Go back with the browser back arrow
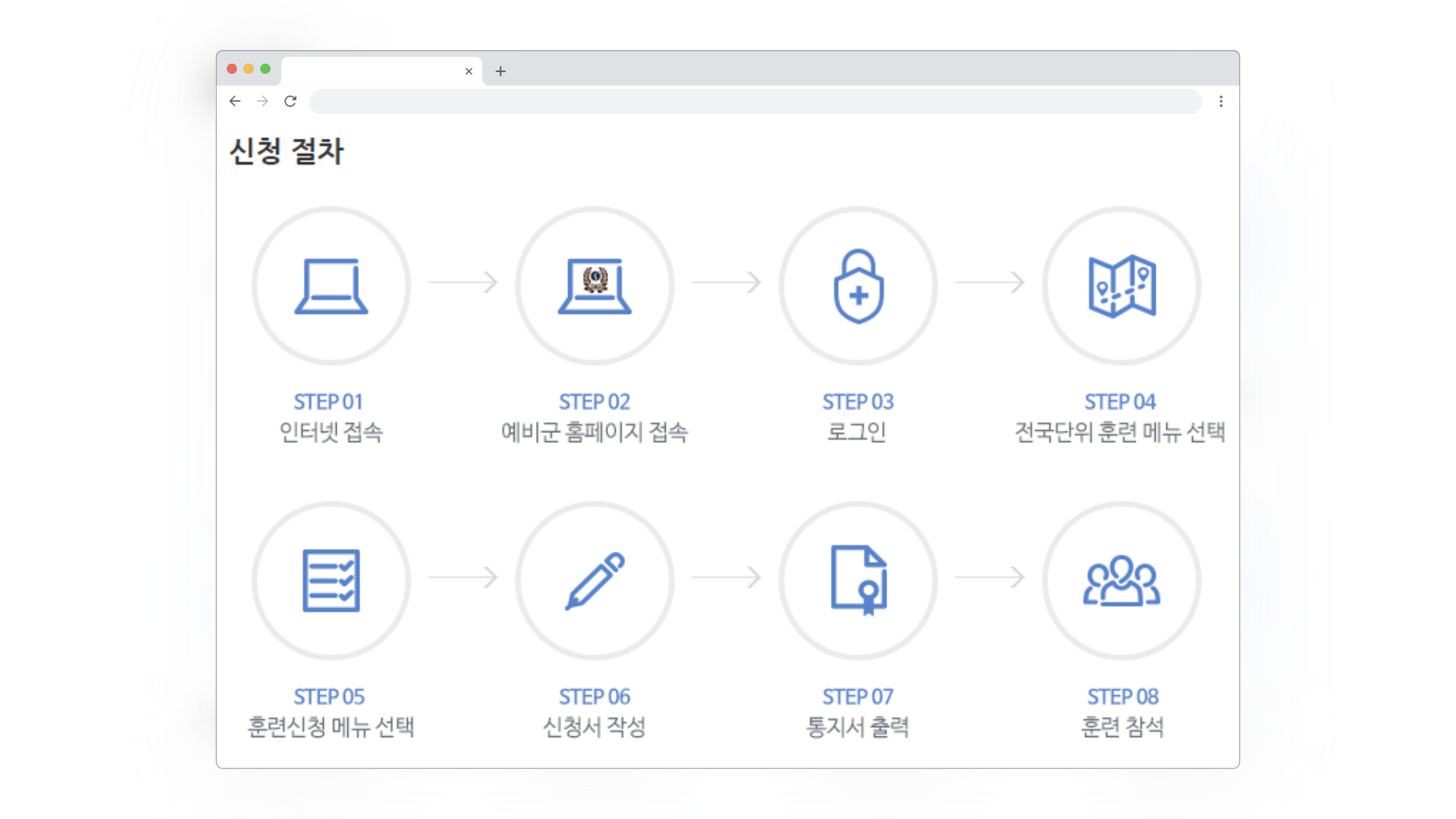Image resolution: width=1456 pixels, height=819 pixels. [x=235, y=102]
